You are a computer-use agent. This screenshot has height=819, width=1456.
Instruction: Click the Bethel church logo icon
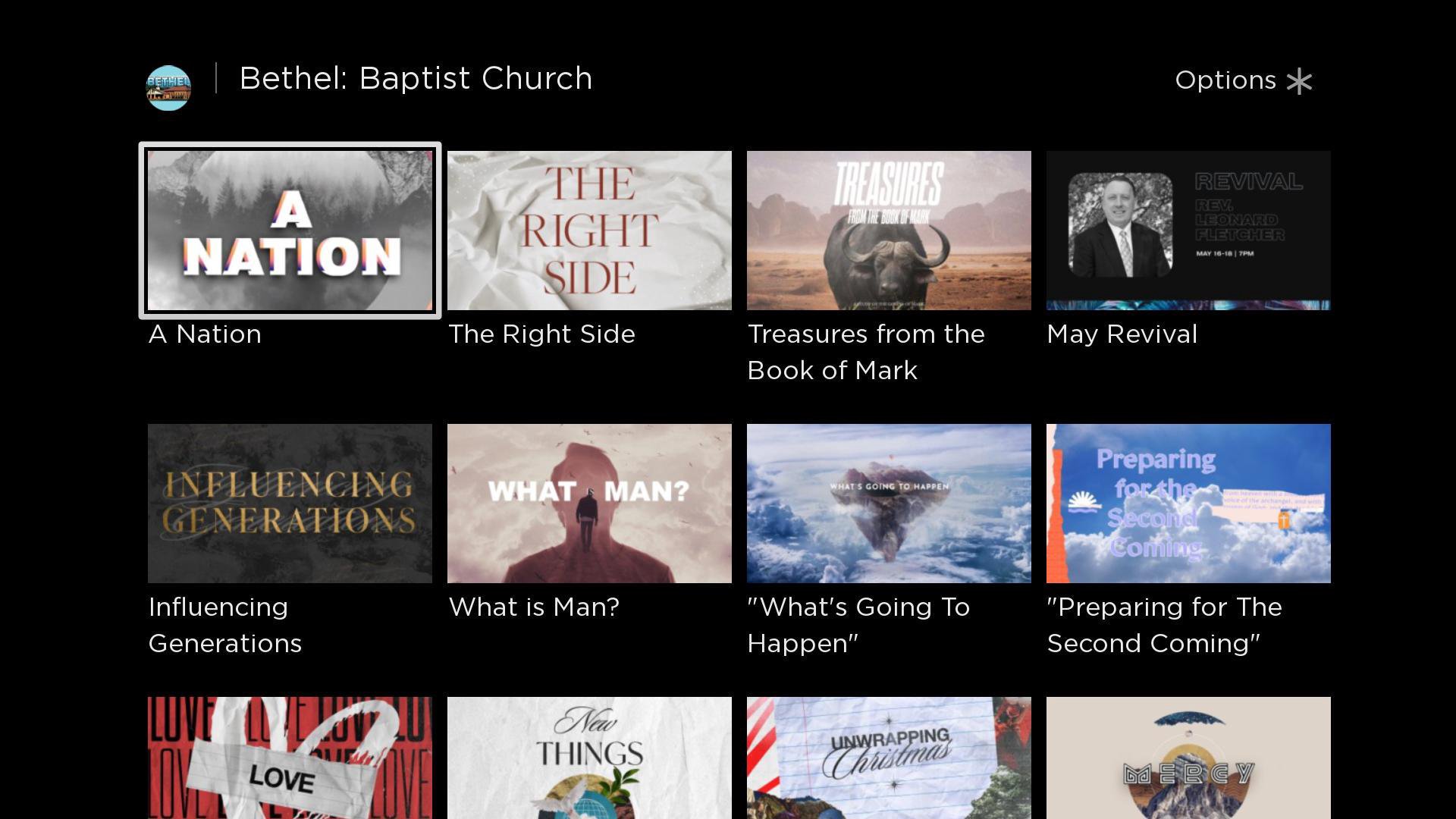point(168,88)
